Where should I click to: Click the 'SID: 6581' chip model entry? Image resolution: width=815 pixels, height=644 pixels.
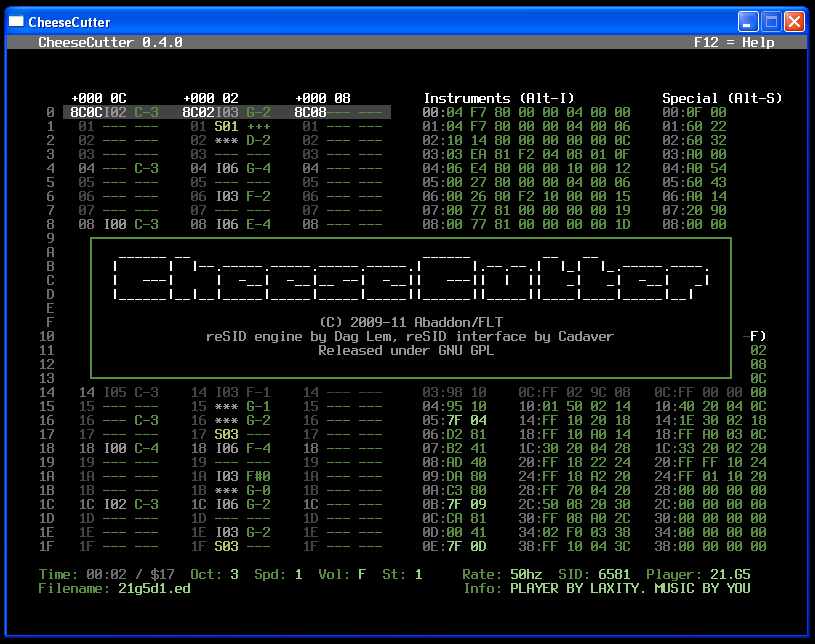(595, 574)
